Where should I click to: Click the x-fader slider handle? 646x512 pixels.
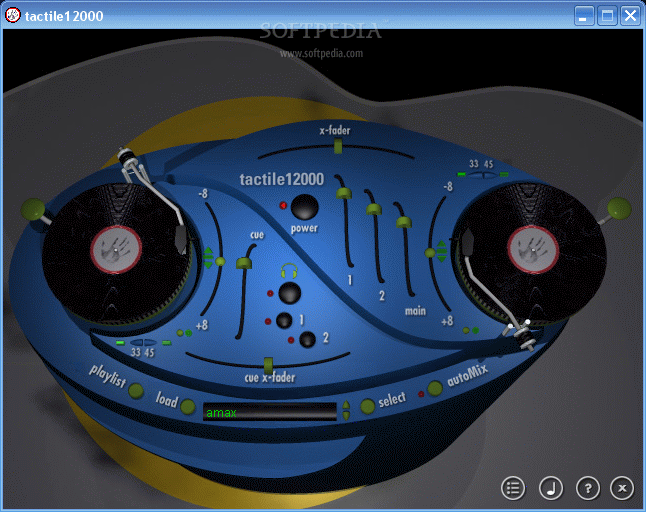point(338,146)
